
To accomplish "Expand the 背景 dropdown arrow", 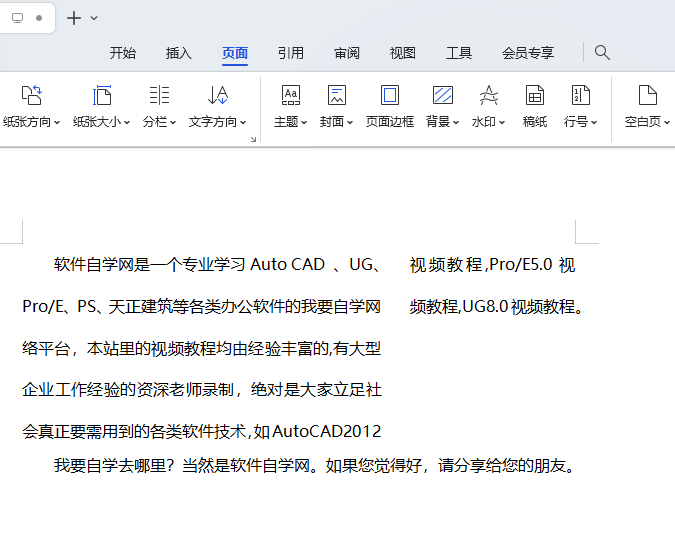I will click(456, 122).
